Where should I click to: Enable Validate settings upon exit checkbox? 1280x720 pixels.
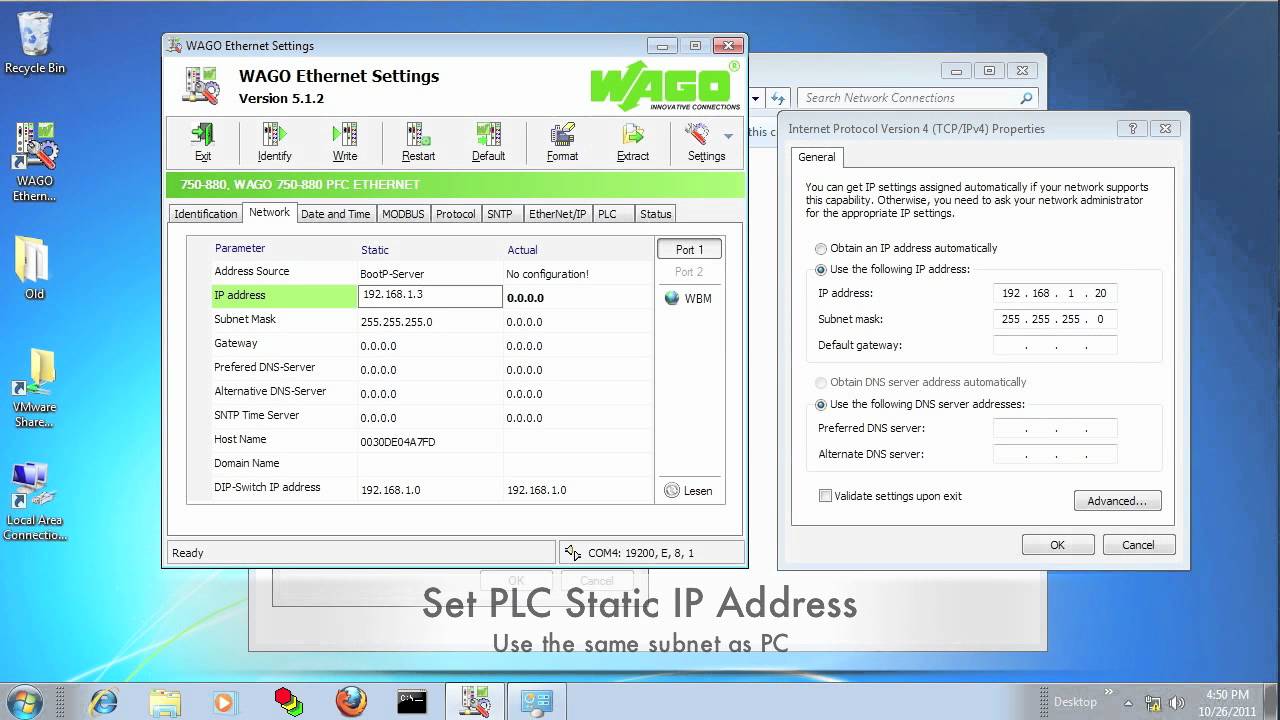(x=825, y=496)
